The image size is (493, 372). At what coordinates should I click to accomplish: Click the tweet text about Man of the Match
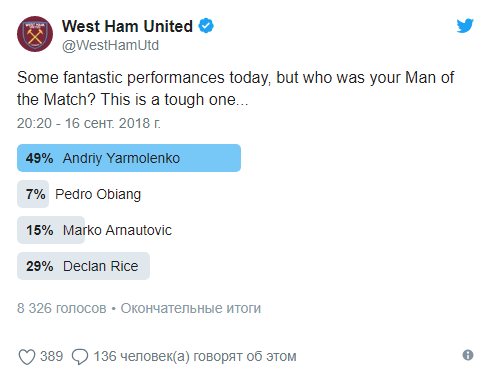235,88
